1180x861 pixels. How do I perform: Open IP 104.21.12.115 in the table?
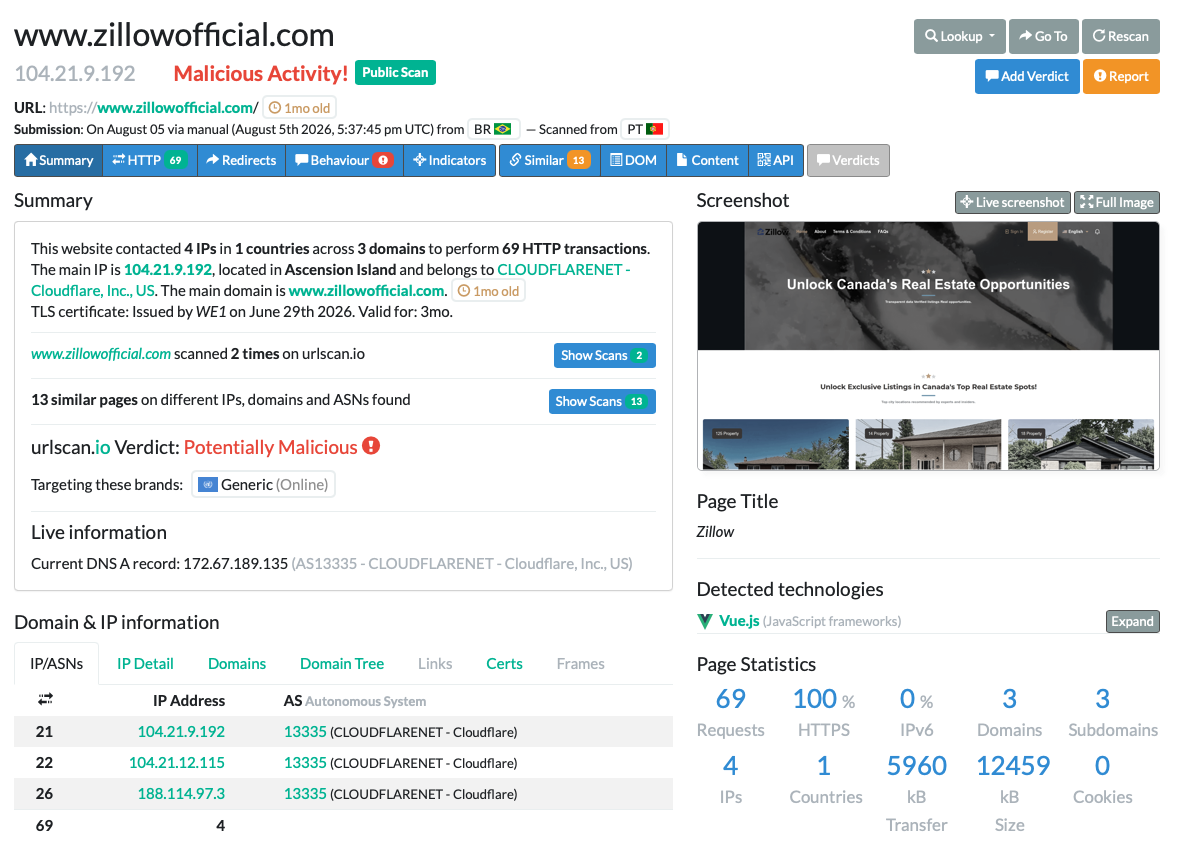[x=177, y=762]
